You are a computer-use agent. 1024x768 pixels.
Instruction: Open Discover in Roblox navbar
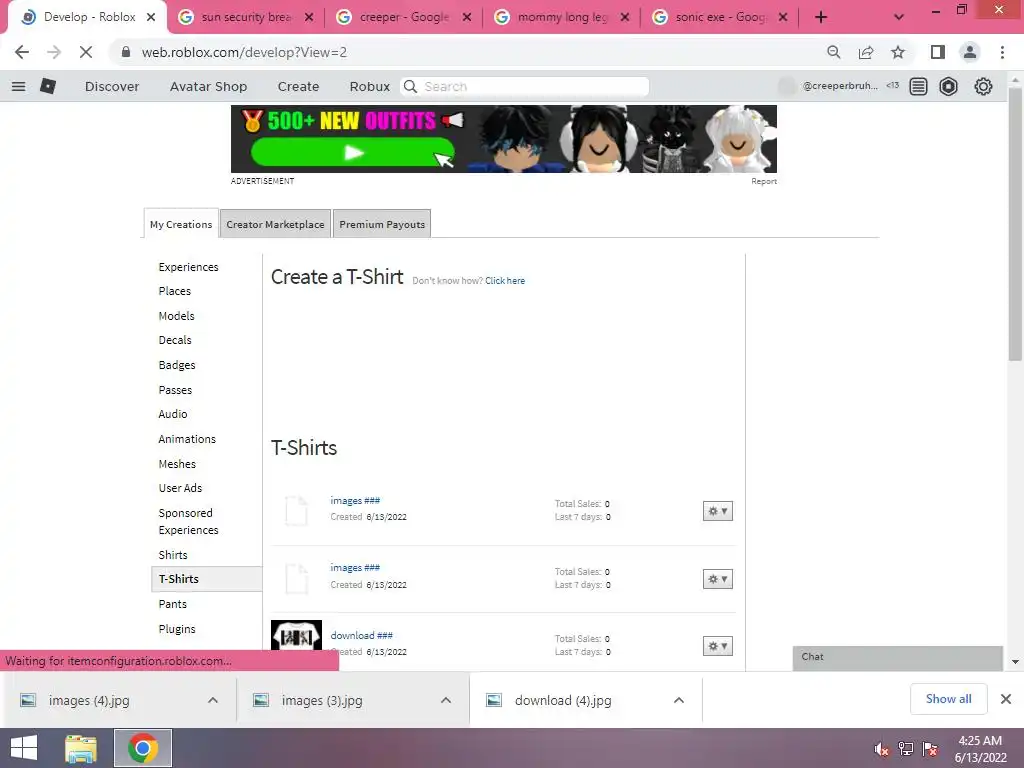pos(112,86)
